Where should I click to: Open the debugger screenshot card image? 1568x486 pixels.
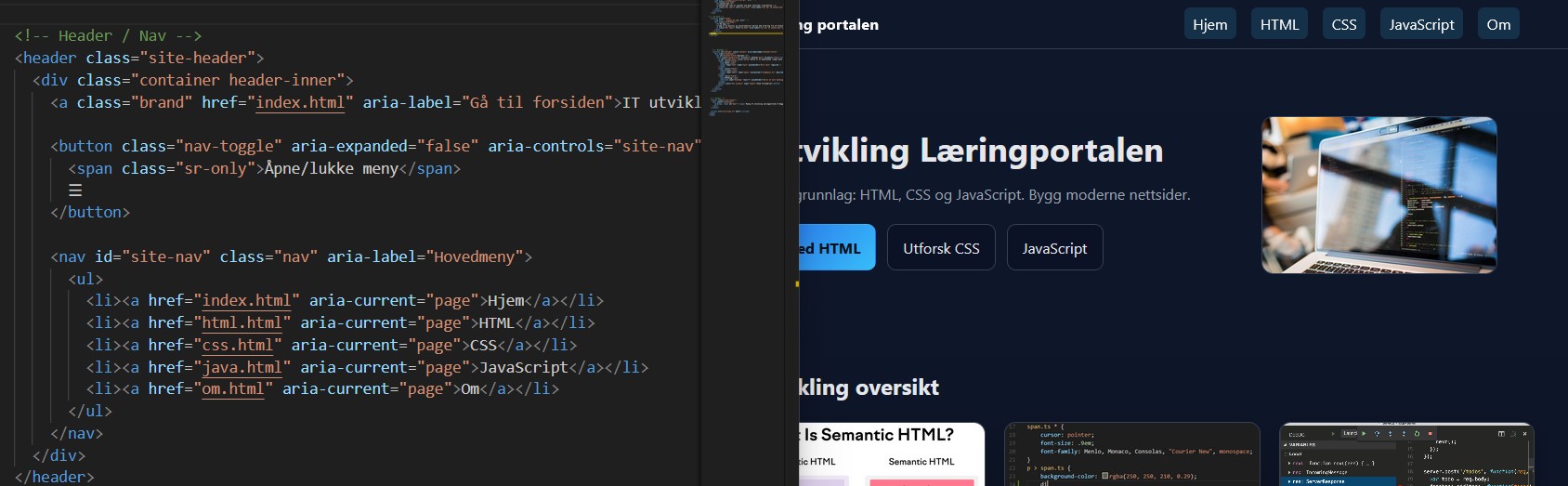(x=1406, y=454)
